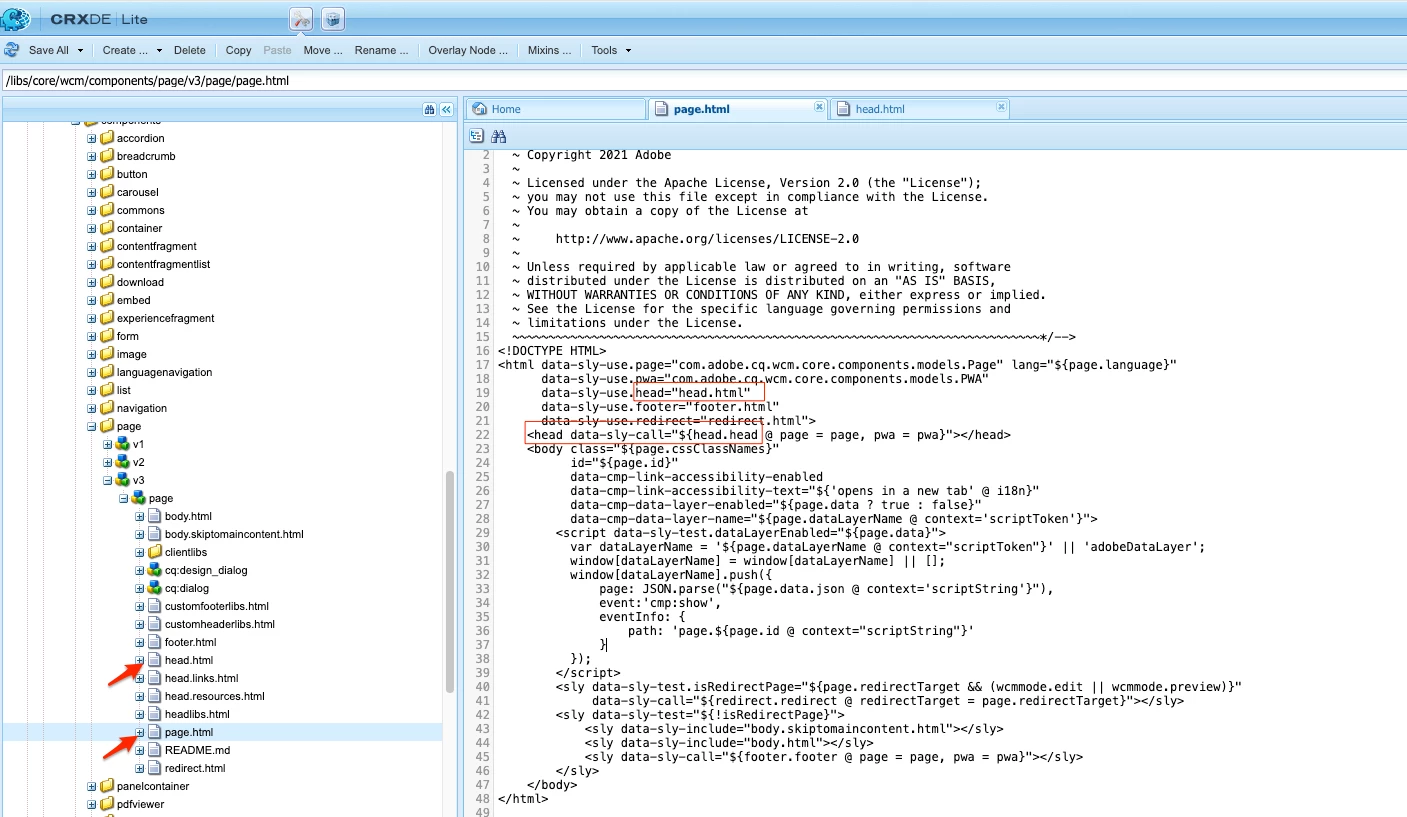The width and height of the screenshot is (1407, 817).
Task: Open the Create dropdown arrow
Action: (x=158, y=50)
